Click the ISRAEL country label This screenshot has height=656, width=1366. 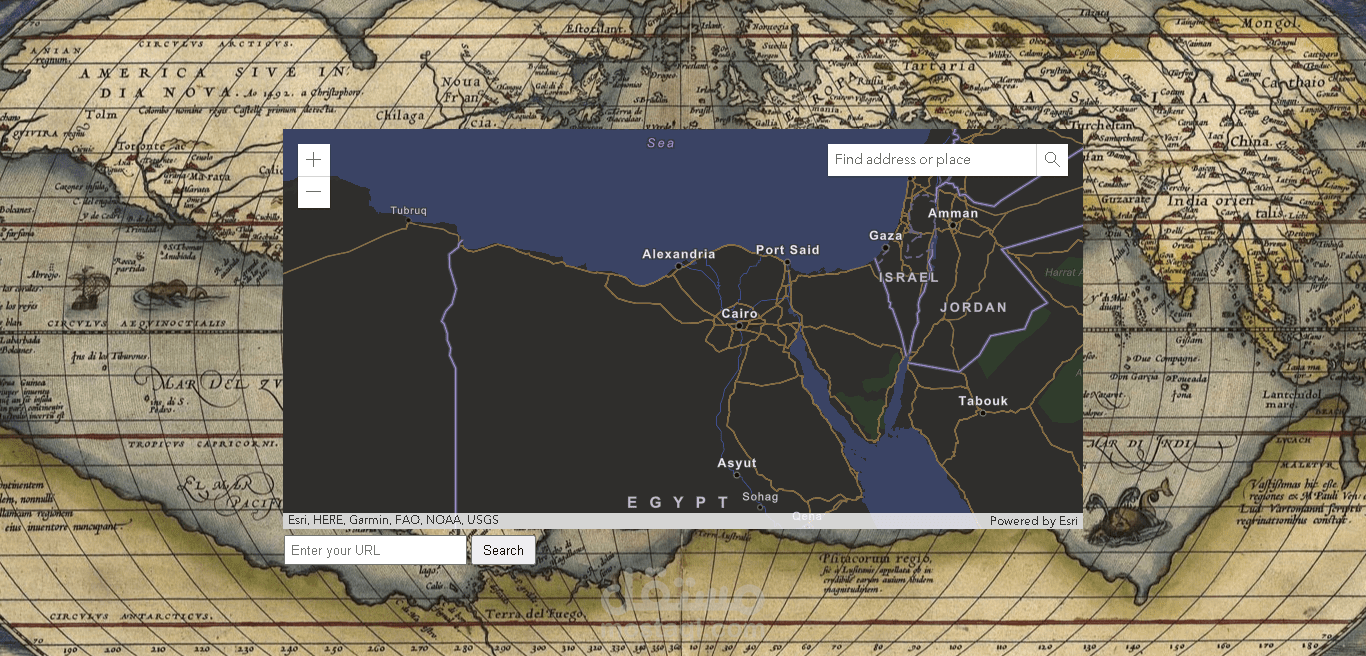click(909, 277)
